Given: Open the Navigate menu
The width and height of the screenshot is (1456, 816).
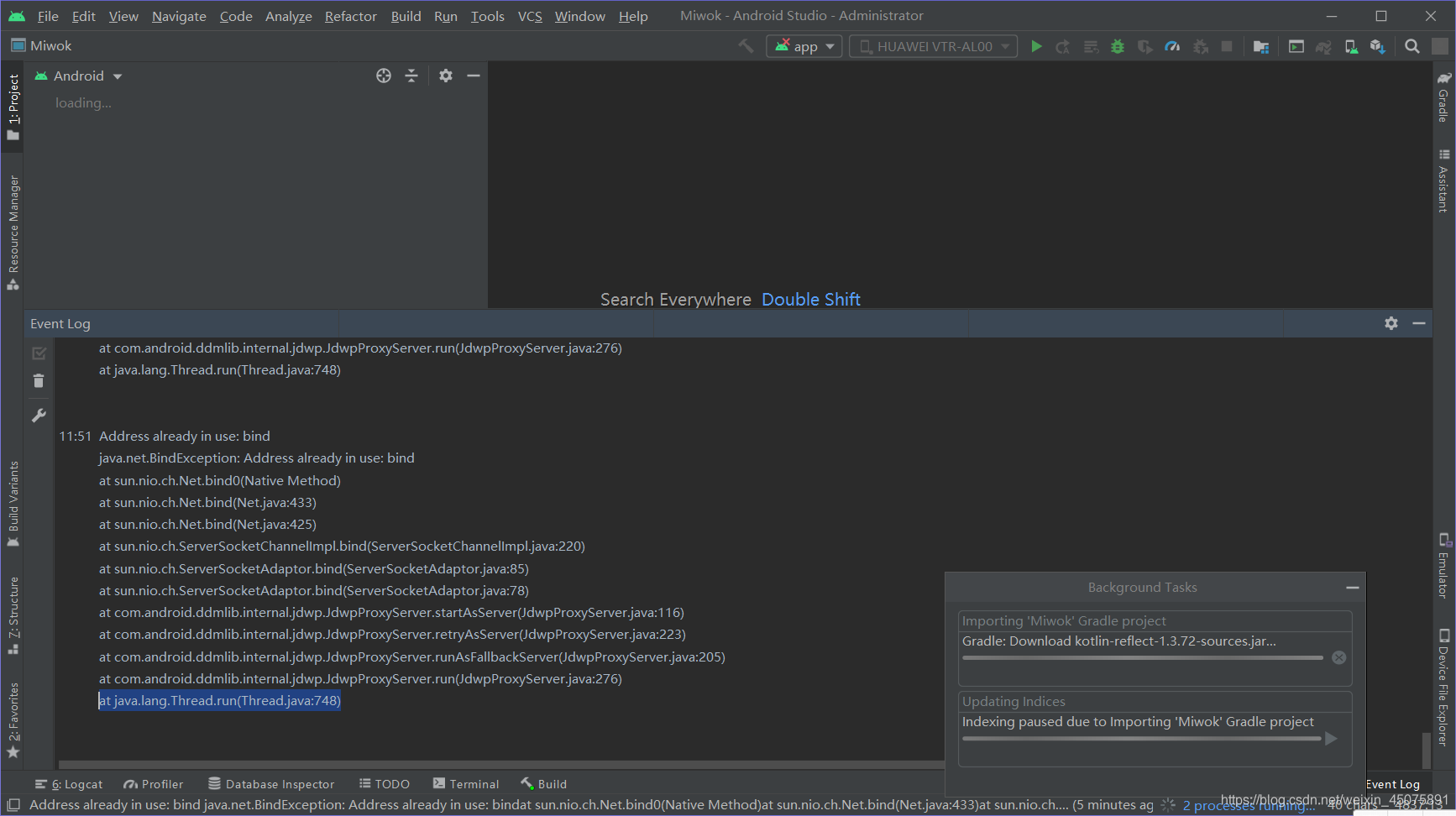Looking at the screenshot, I should tap(179, 16).
